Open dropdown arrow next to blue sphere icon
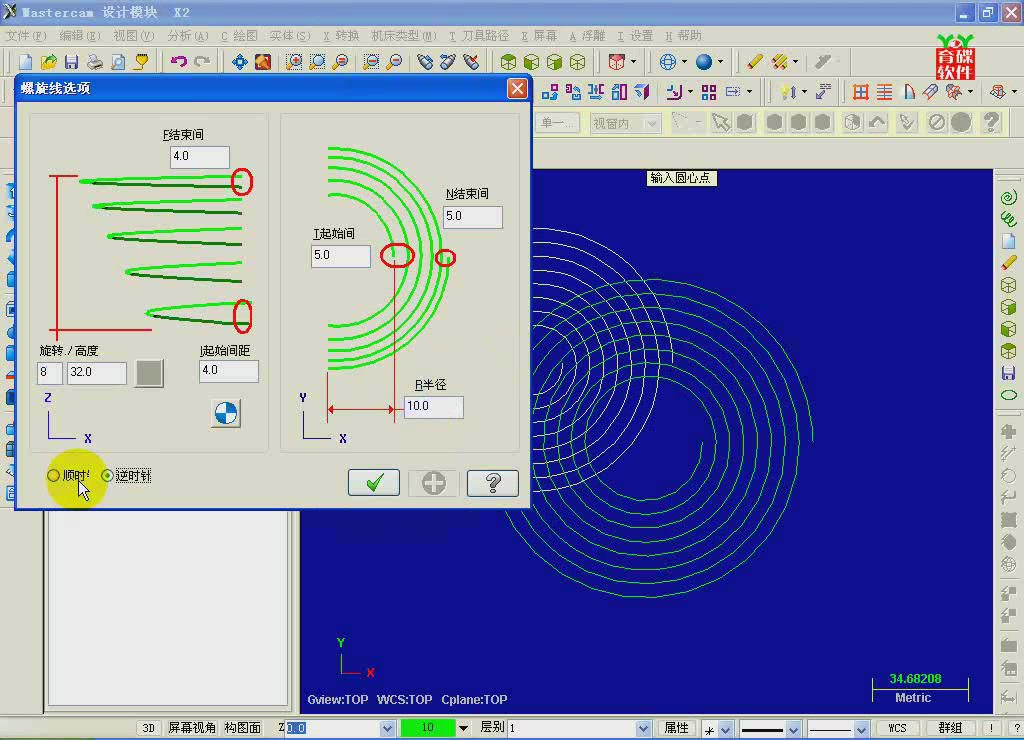 pyautogui.click(x=720, y=62)
